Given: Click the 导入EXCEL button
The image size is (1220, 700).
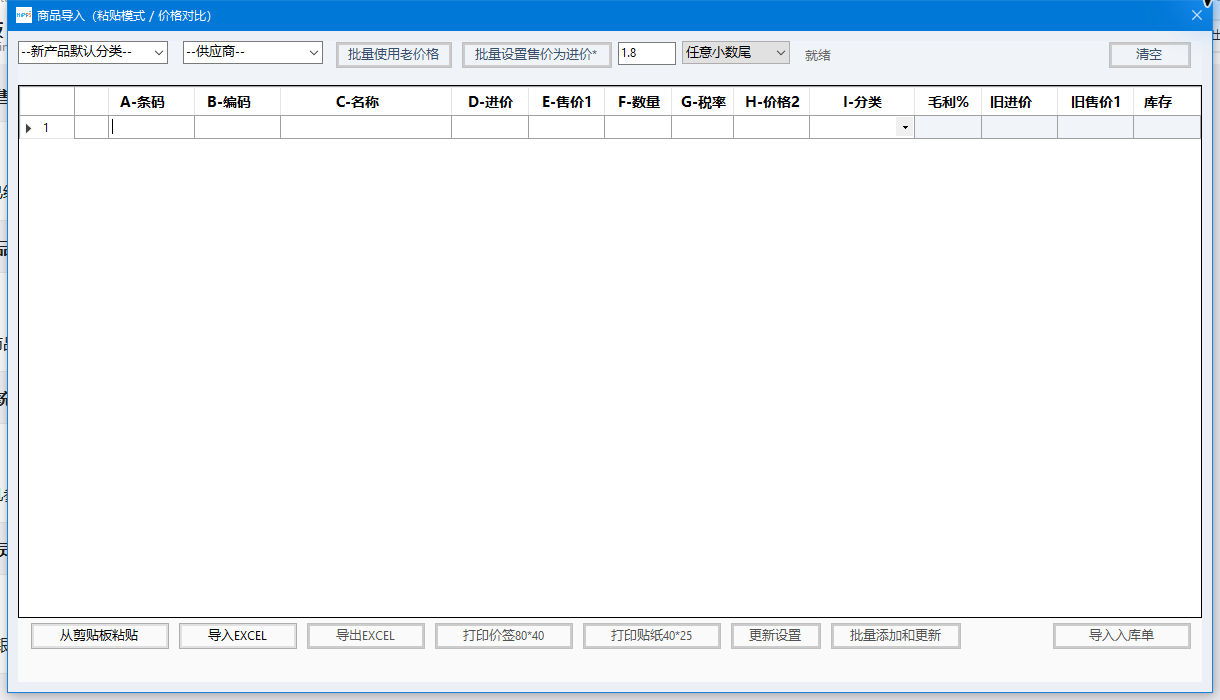Looking at the screenshot, I should [238, 636].
